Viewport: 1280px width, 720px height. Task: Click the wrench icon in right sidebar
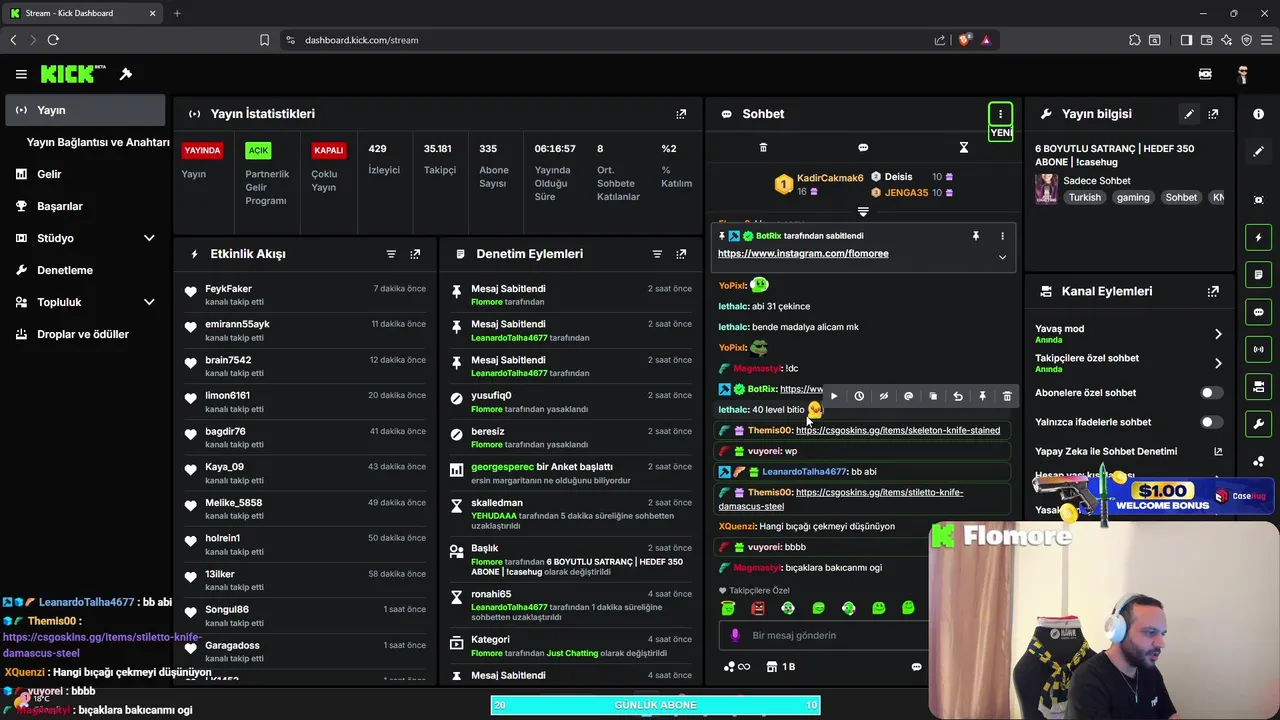point(1259,424)
